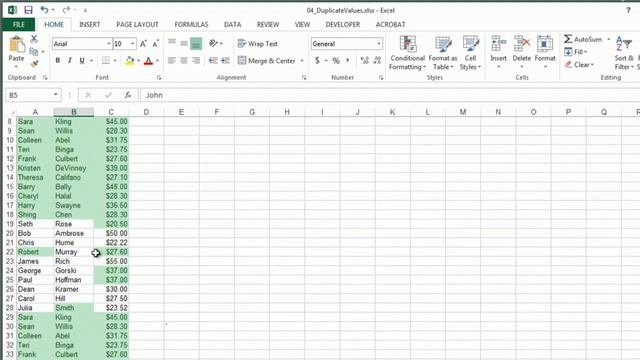The height and width of the screenshot is (360, 640).
Task: Click the Decrease Indent icon
Action: [x=213, y=60]
